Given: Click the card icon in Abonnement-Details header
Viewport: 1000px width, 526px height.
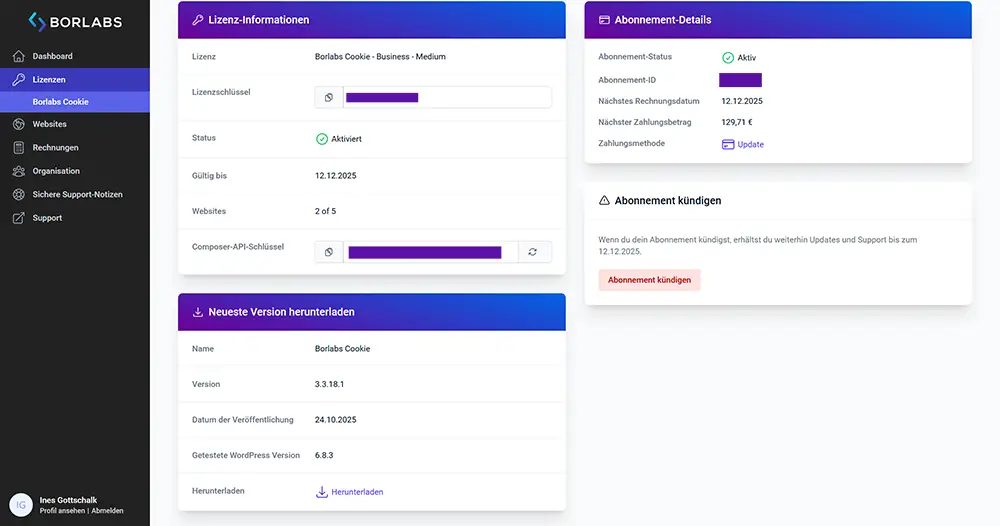Looking at the screenshot, I should [x=604, y=20].
